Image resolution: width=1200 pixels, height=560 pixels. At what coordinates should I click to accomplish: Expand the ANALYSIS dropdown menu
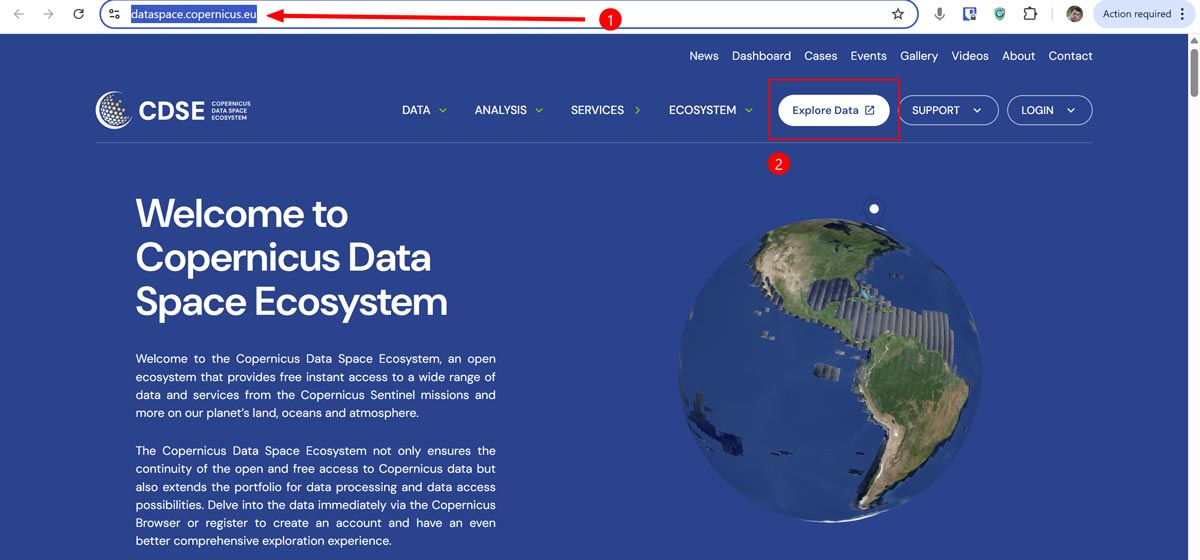(x=508, y=110)
